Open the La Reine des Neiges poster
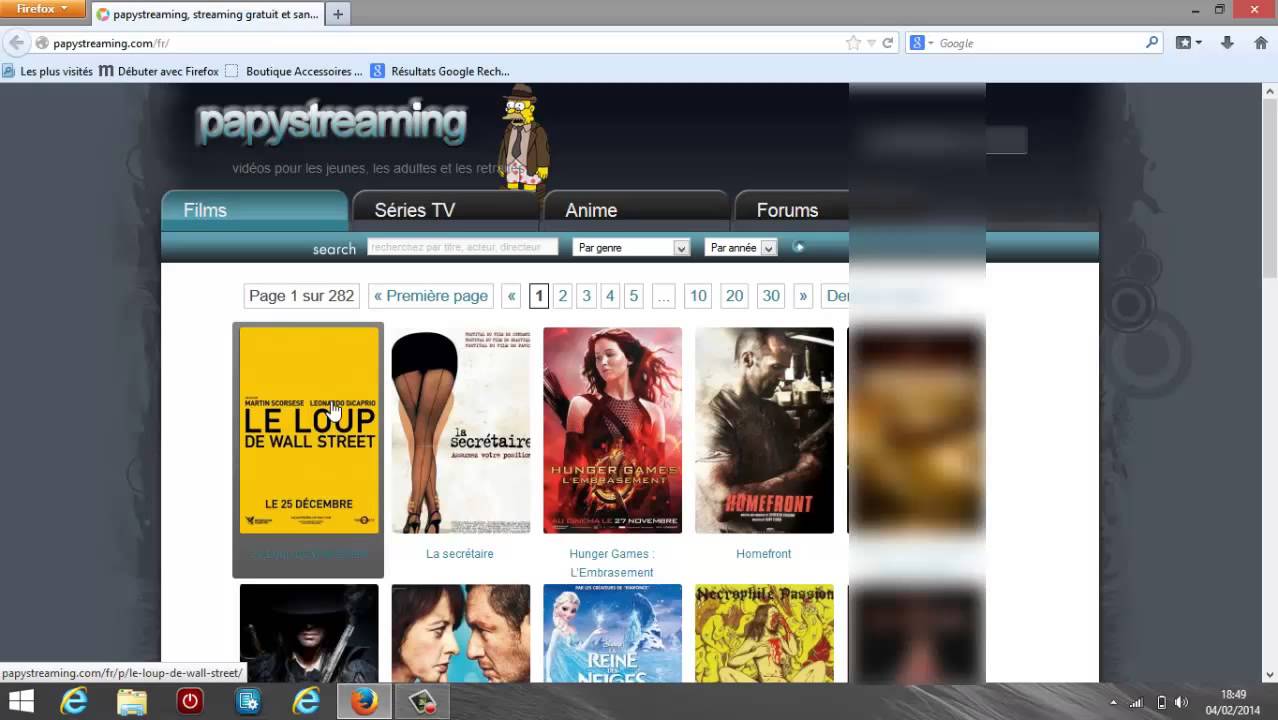This screenshot has height=720, width=1278. click(x=612, y=633)
